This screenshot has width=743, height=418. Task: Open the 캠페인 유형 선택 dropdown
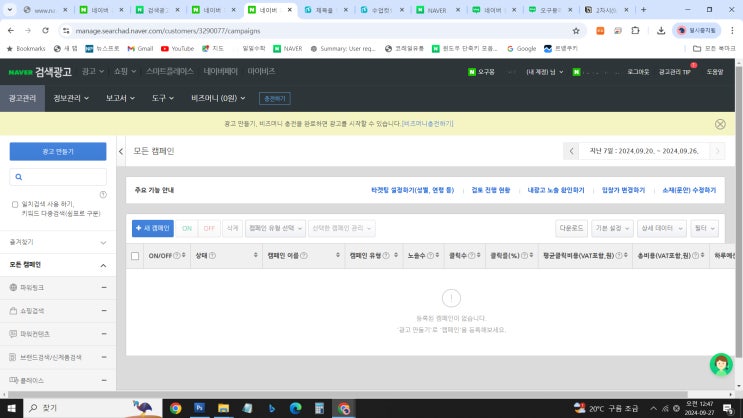click(x=275, y=228)
